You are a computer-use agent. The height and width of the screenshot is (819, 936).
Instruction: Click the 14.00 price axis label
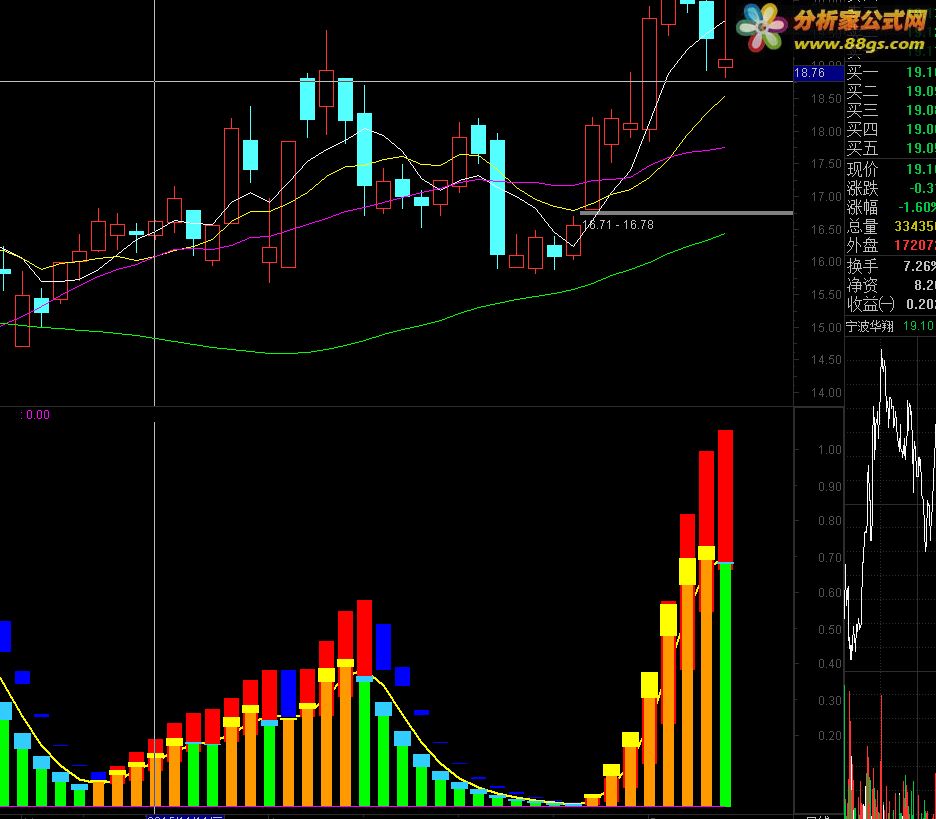click(x=826, y=393)
